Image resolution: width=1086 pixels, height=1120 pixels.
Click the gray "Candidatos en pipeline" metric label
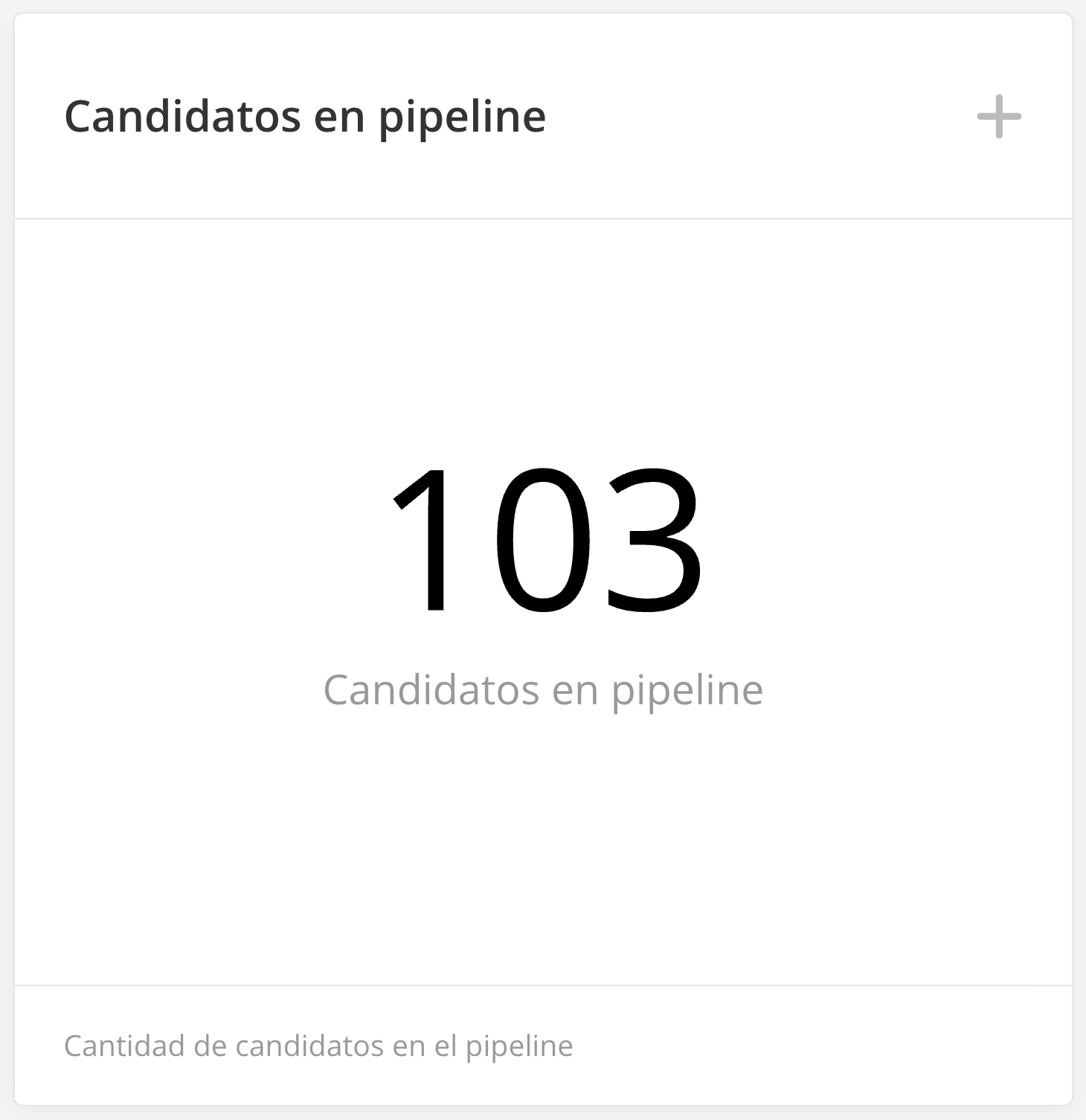click(543, 690)
